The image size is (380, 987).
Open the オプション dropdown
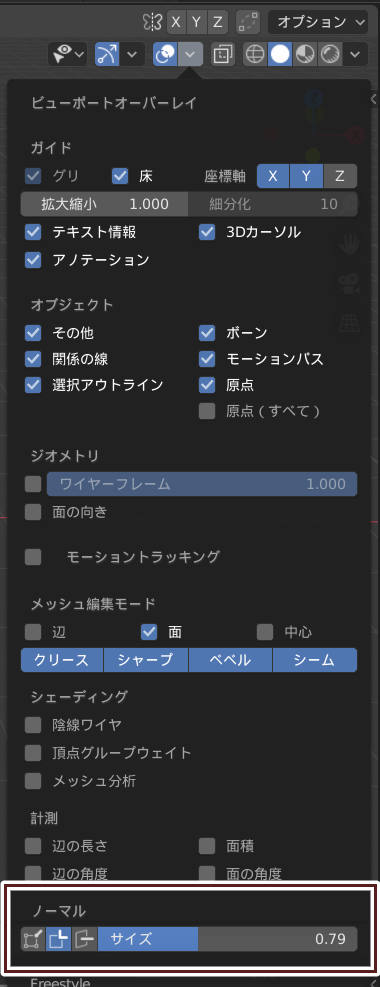[x=318, y=22]
